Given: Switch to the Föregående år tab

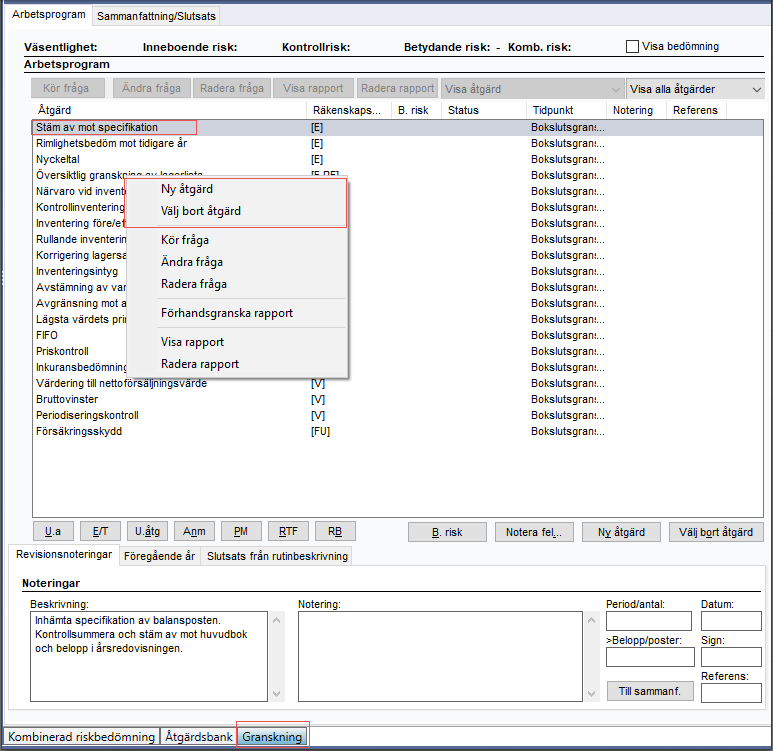Looking at the screenshot, I should tap(160, 556).
